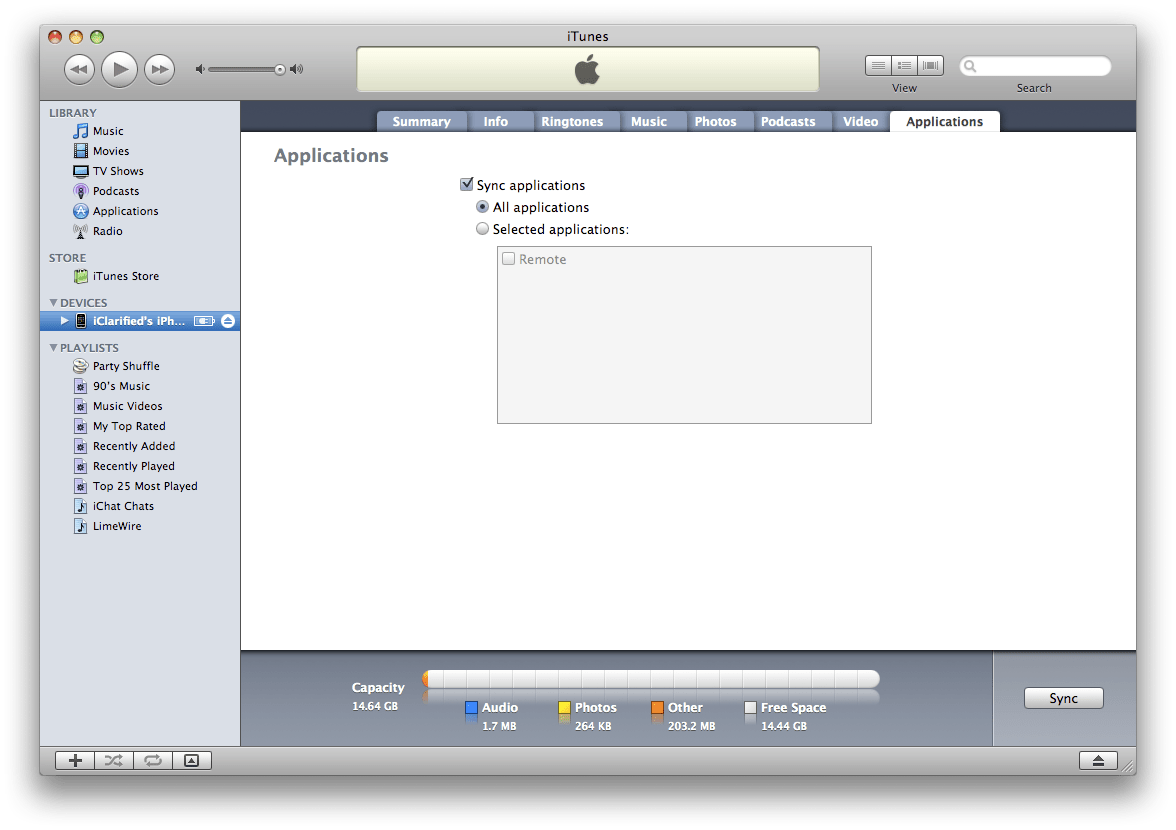Image resolution: width=1176 pixels, height=830 pixels.
Task: Switch to the Music tab
Action: [649, 121]
